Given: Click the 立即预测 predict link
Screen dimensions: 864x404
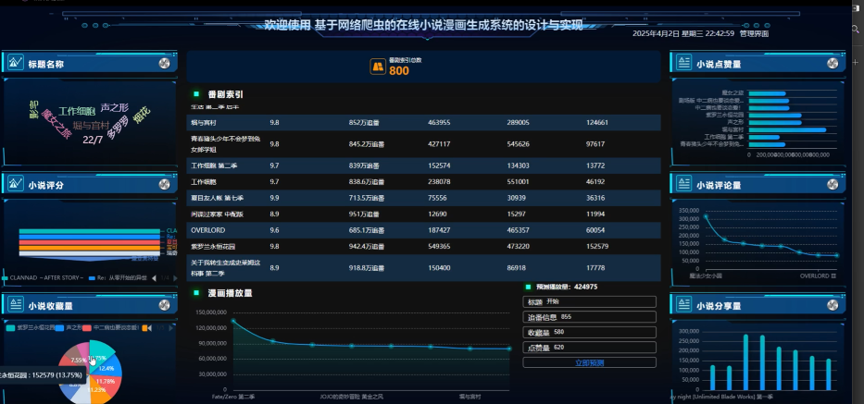Looking at the screenshot, I should pos(589,363).
